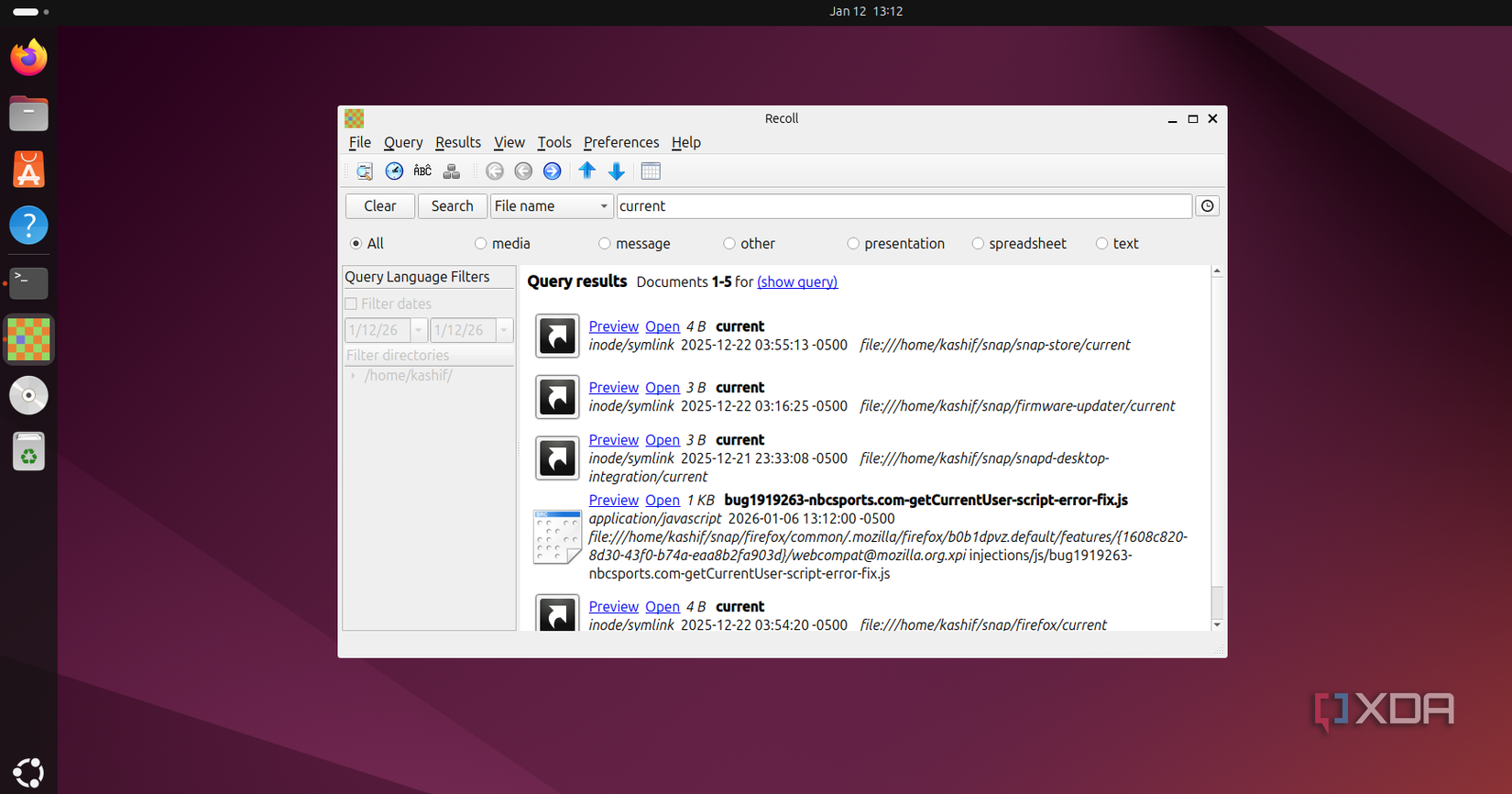This screenshot has width=1512, height=794.
Task: Open the advanced search dialog icon
Action: [x=364, y=171]
